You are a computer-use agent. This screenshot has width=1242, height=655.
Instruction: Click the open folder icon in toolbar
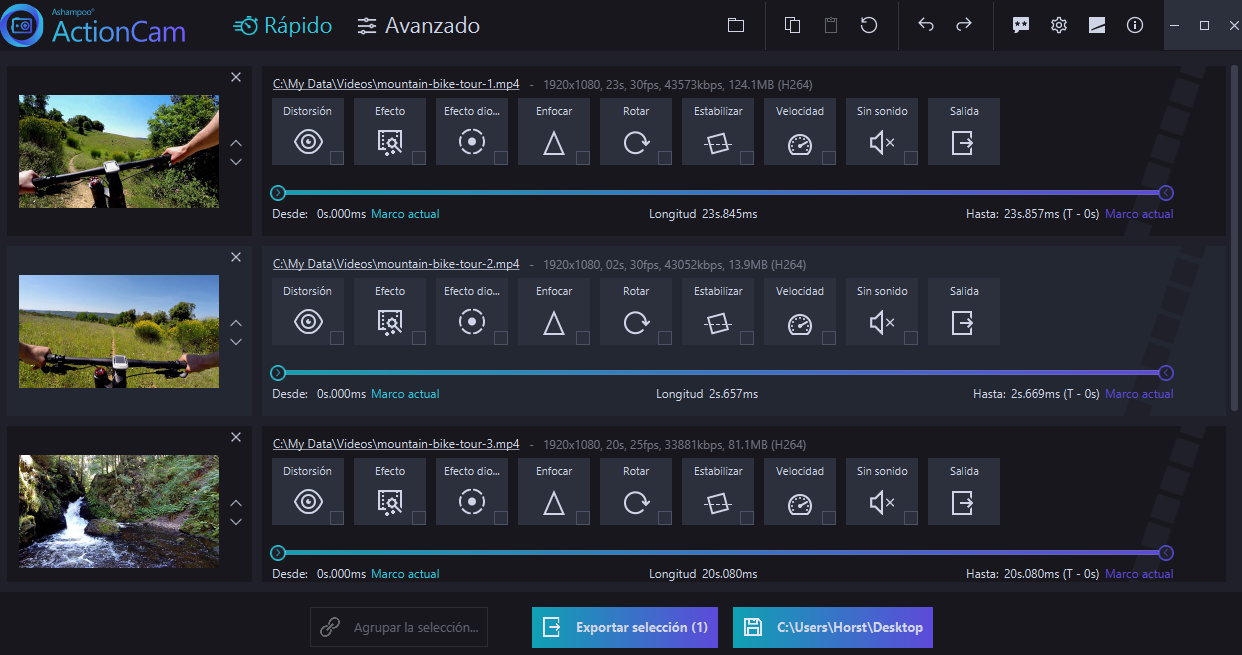coord(736,25)
